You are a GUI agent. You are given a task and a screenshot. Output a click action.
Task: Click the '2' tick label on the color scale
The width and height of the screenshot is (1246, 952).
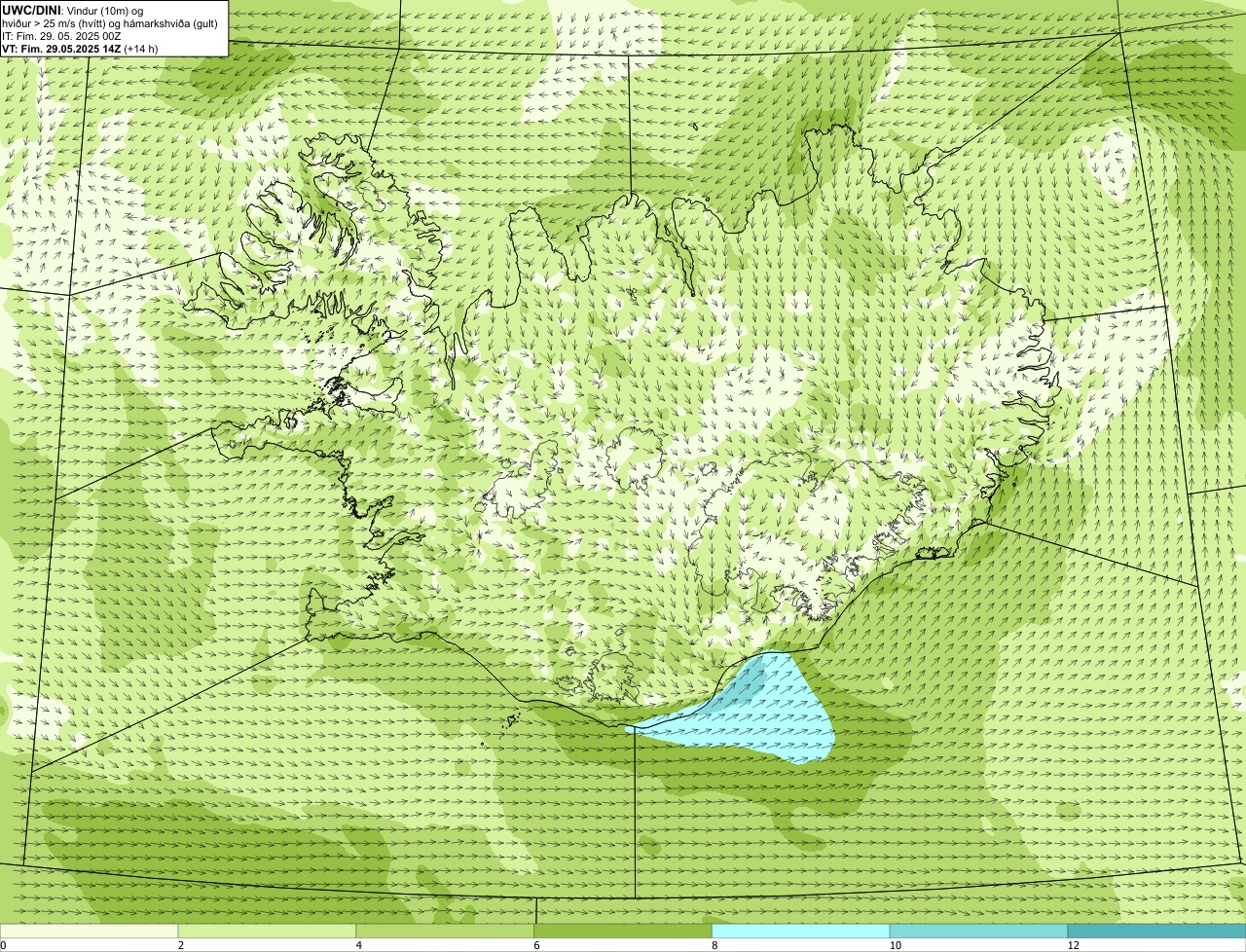(x=181, y=945)
